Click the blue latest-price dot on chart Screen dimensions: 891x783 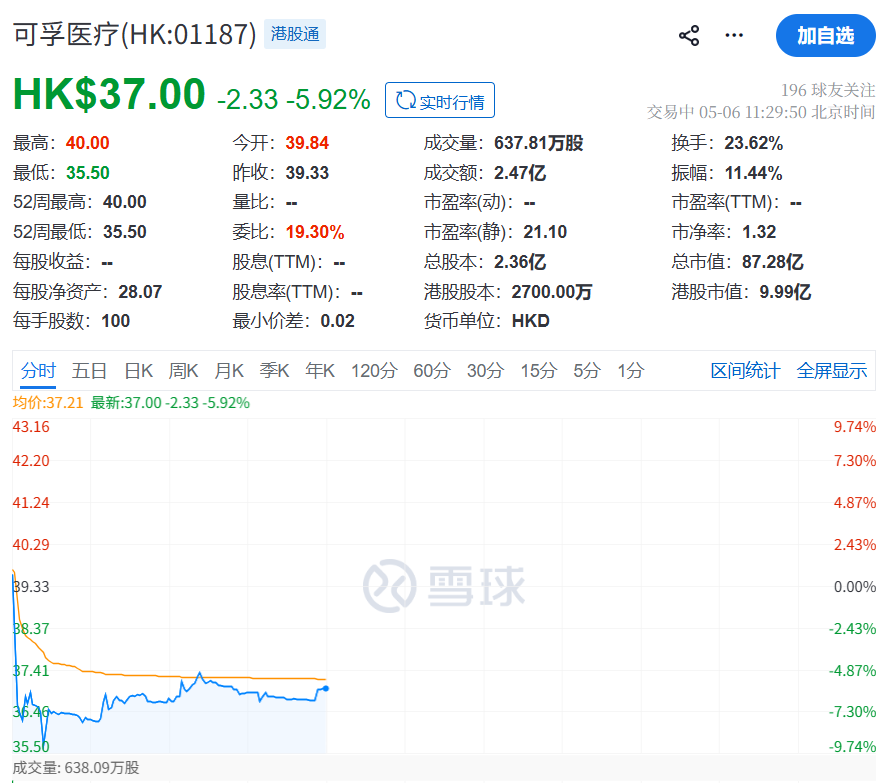[x=326, y=688]
